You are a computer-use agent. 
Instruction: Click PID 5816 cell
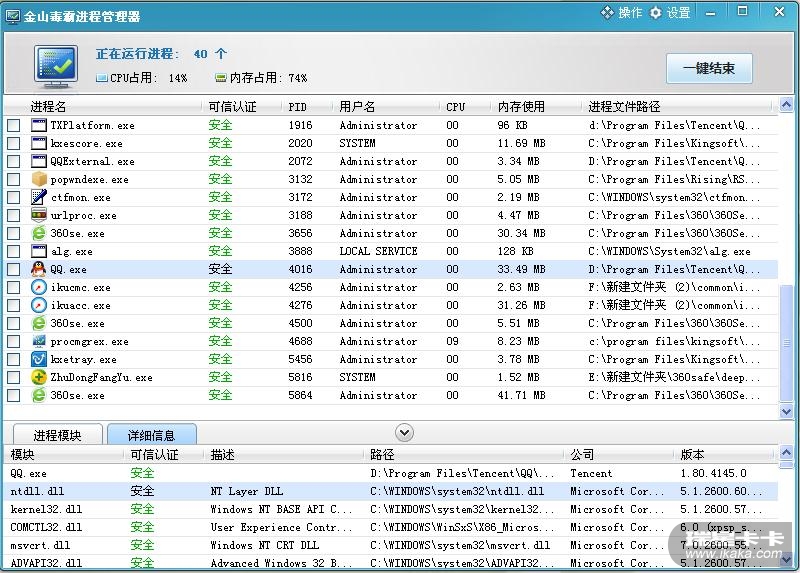300,377
